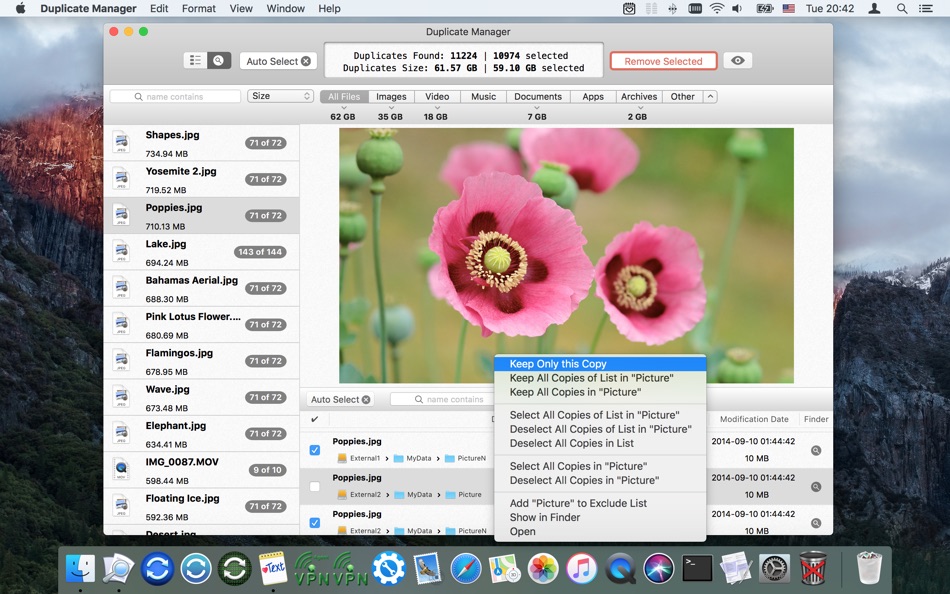Viewport: 950px width, 594px height.
Task: Reveal the External2 Picture copy using its Finder magnifier
Action: (x=816, y=487)
